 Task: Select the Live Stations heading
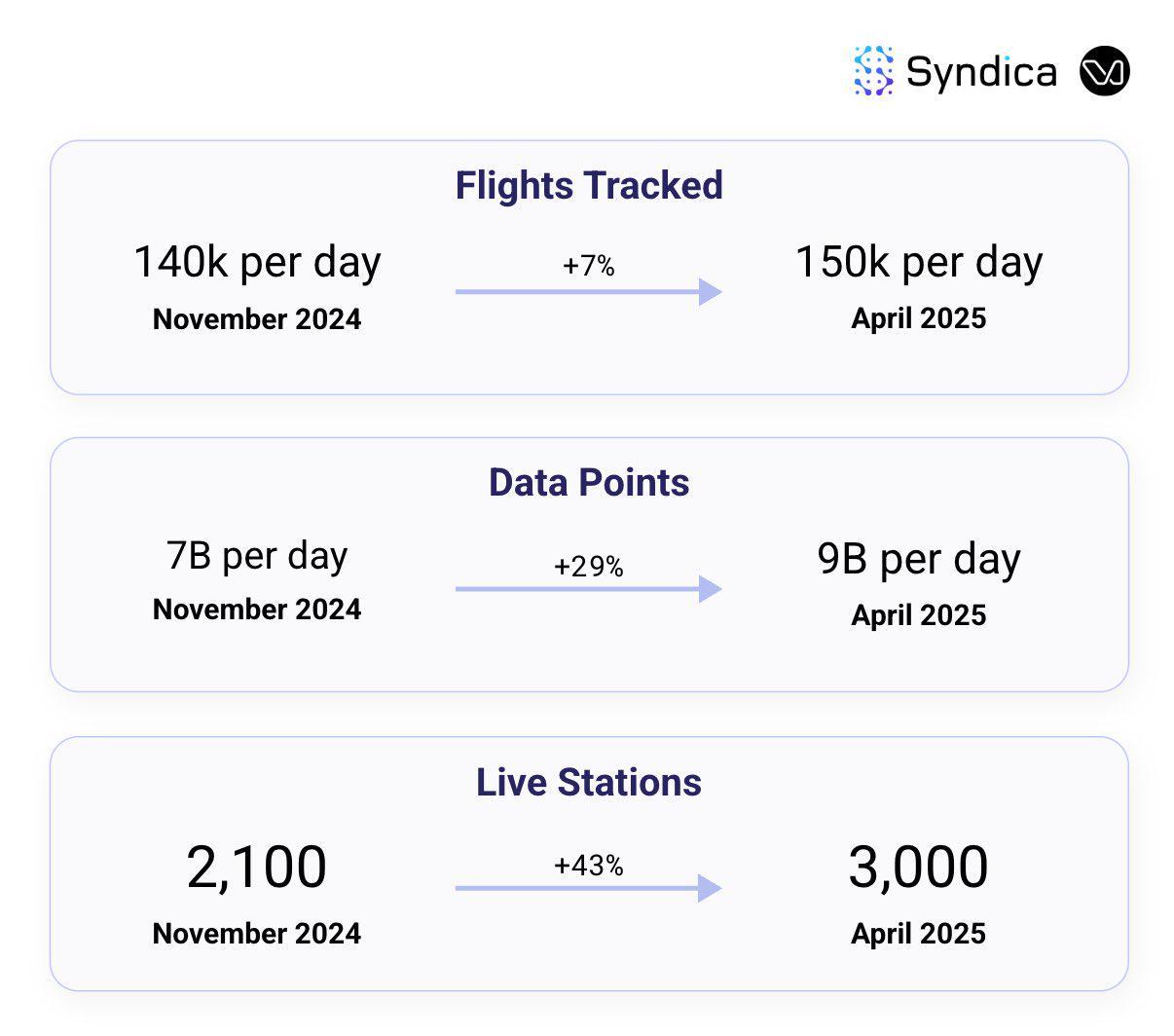pos(589,783)
